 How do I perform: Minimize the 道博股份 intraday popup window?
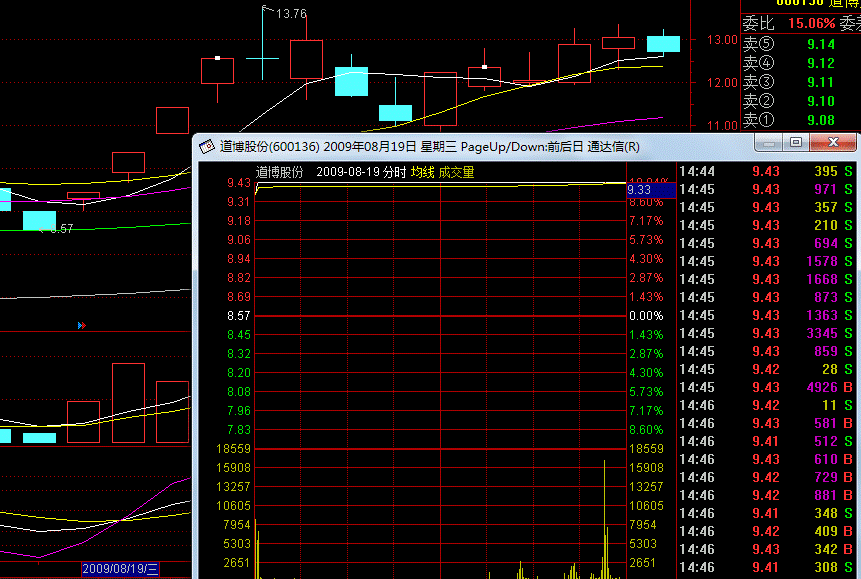(768, 143)
